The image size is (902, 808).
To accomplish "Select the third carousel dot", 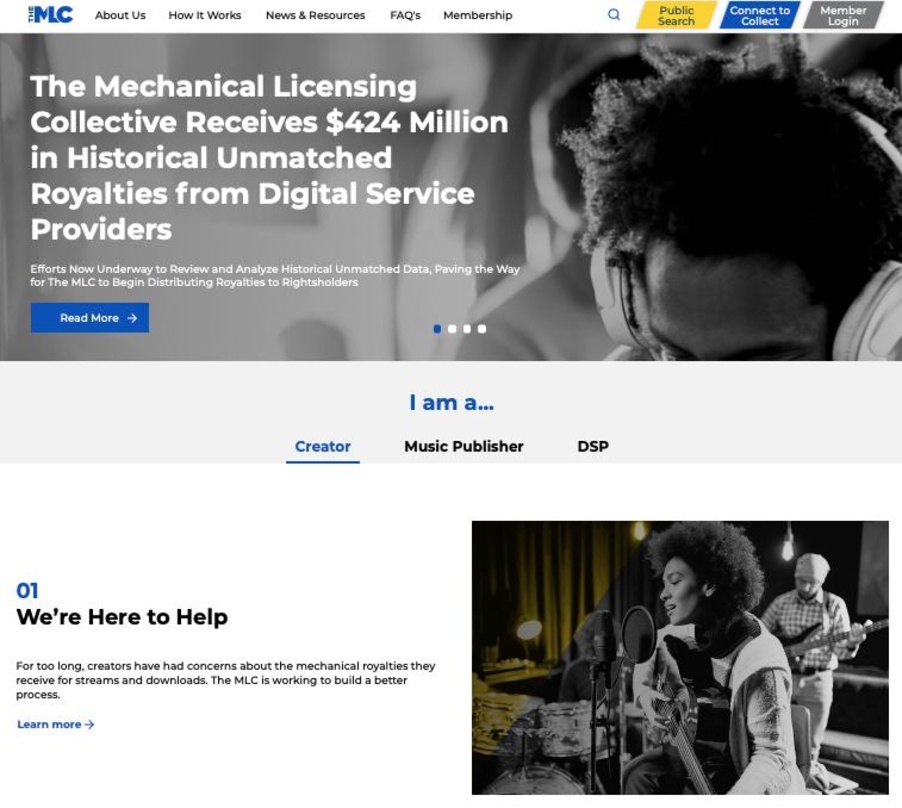I will pyautogui.click(x=467, y=329).
